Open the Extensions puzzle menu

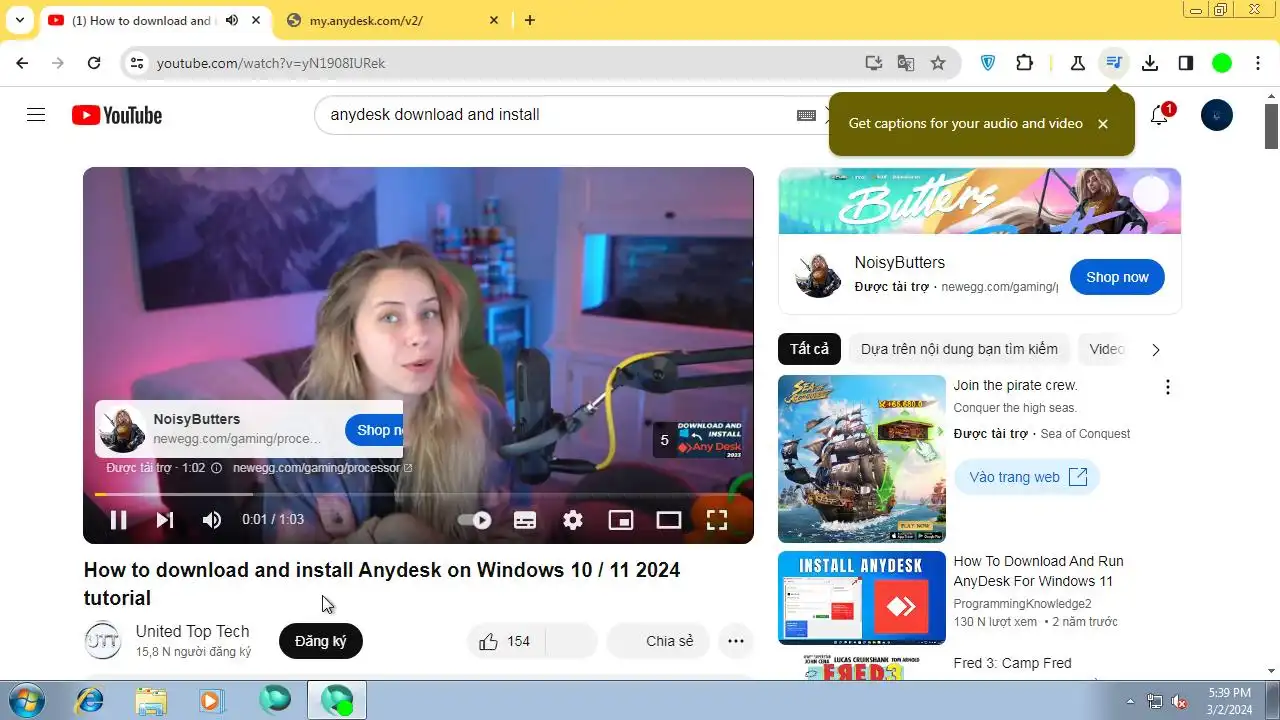tap(1024, 63)
